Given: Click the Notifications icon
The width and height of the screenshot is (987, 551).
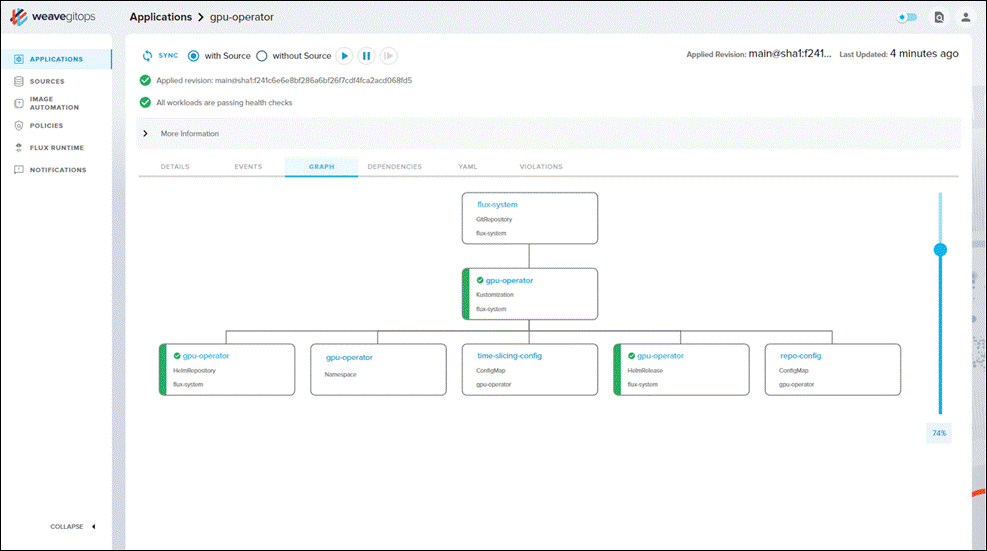Looking at the screenshot, I should click(19, 170).
